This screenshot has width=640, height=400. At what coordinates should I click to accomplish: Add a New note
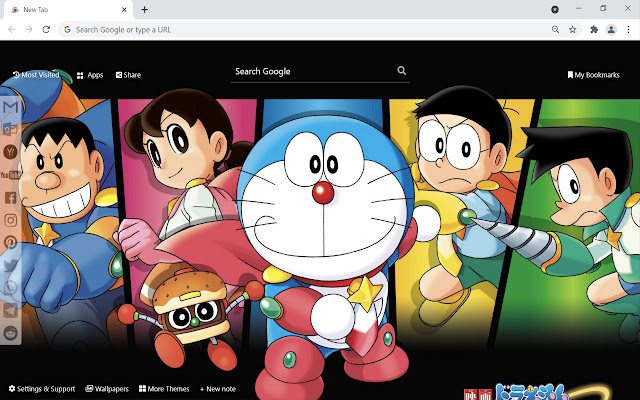point(218,389)
